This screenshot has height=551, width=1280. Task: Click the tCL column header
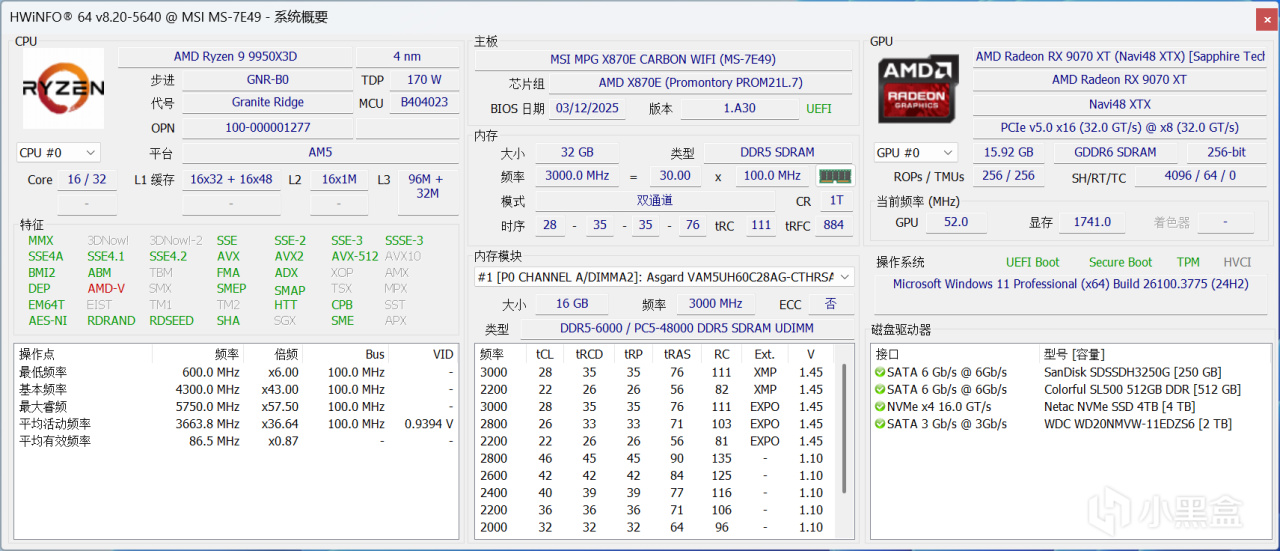coord(544,354)
